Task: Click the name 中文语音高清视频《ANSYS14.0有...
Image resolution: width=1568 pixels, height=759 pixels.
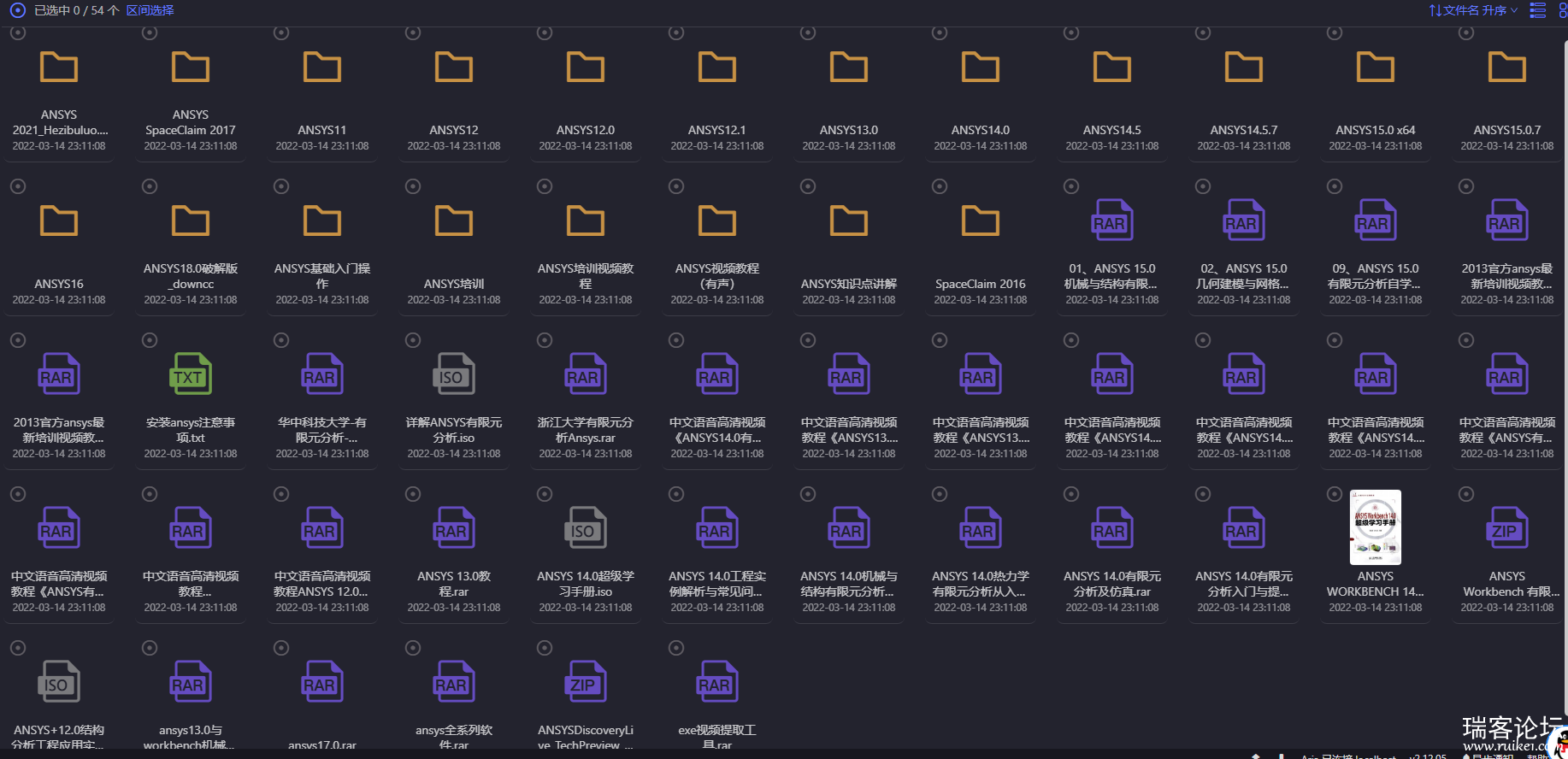Action: [717, 430]
